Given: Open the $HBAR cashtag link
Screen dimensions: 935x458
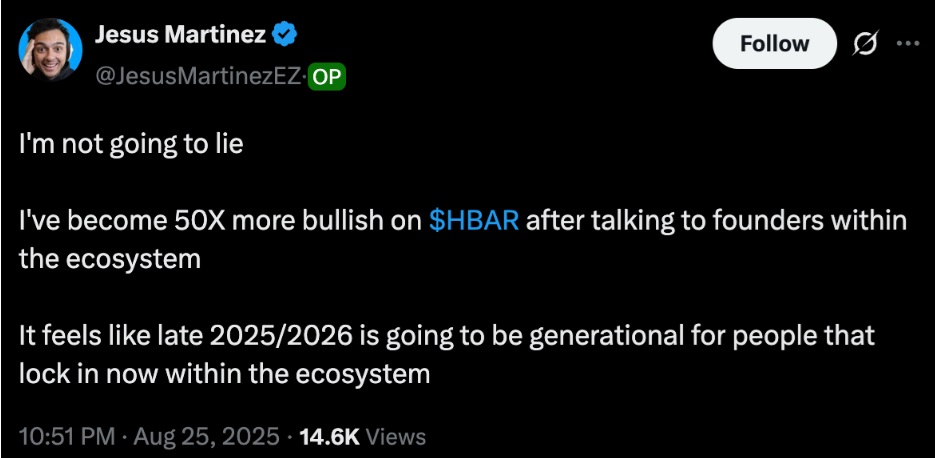Looking at the screenshot, I should [473, 222].
